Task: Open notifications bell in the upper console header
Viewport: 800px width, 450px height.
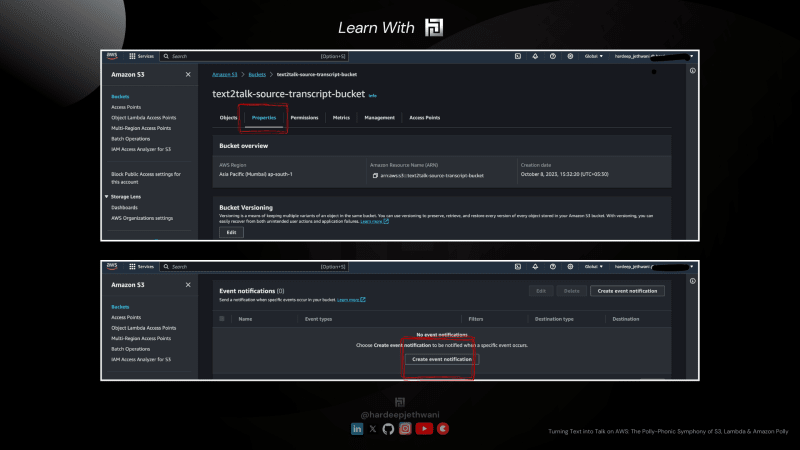Action: click(535, 56)
